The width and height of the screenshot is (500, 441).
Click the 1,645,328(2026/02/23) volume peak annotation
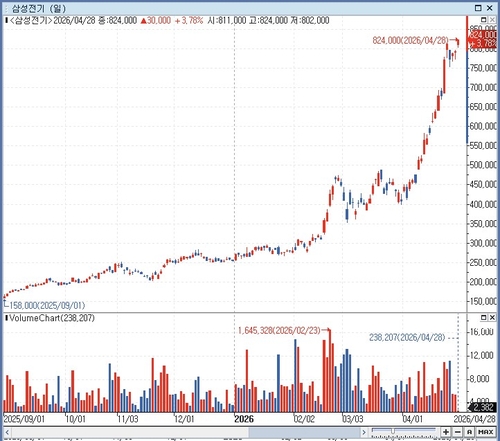(279, 331)
